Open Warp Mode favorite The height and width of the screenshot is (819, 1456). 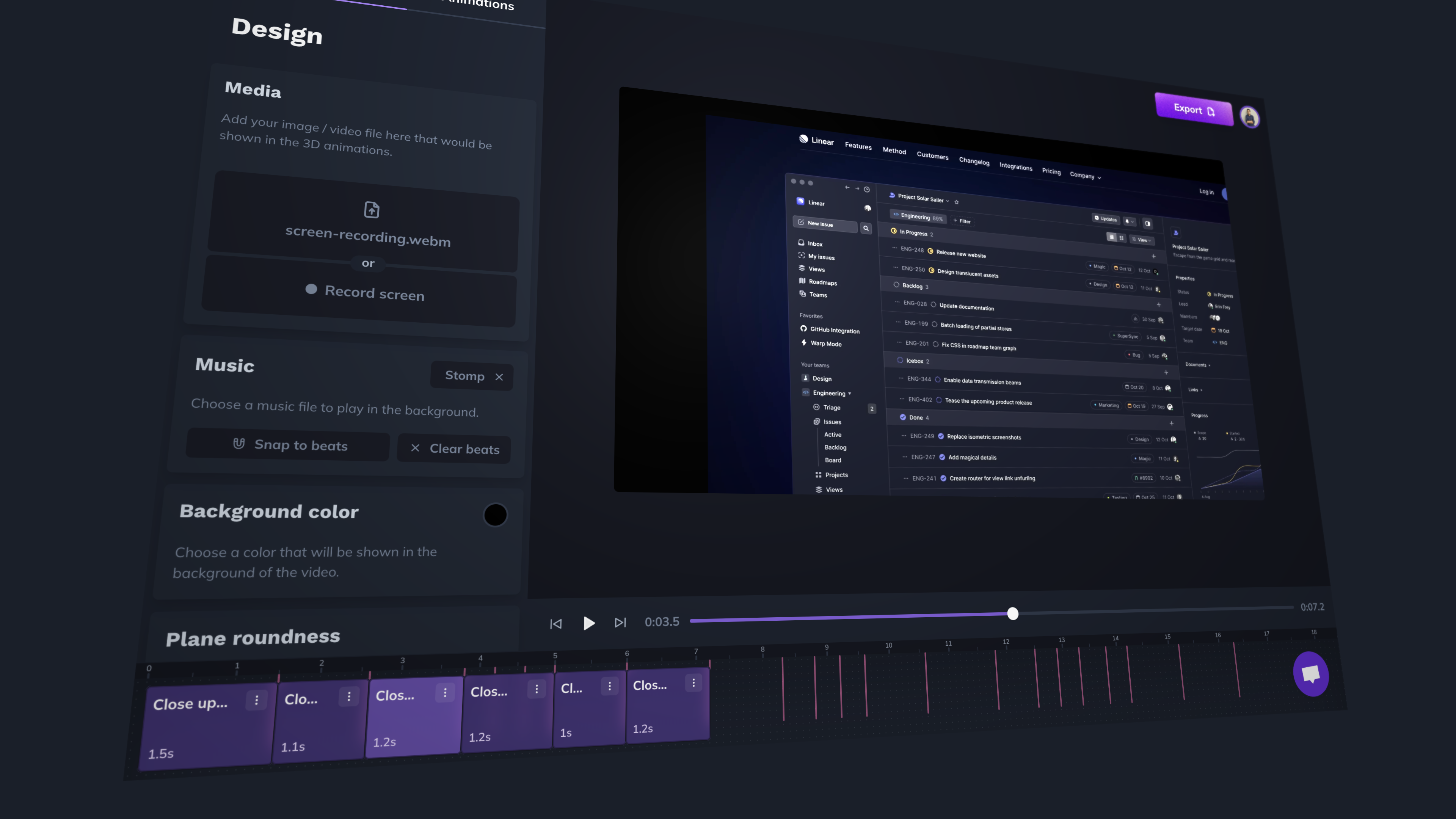click(x=821, y=343)
